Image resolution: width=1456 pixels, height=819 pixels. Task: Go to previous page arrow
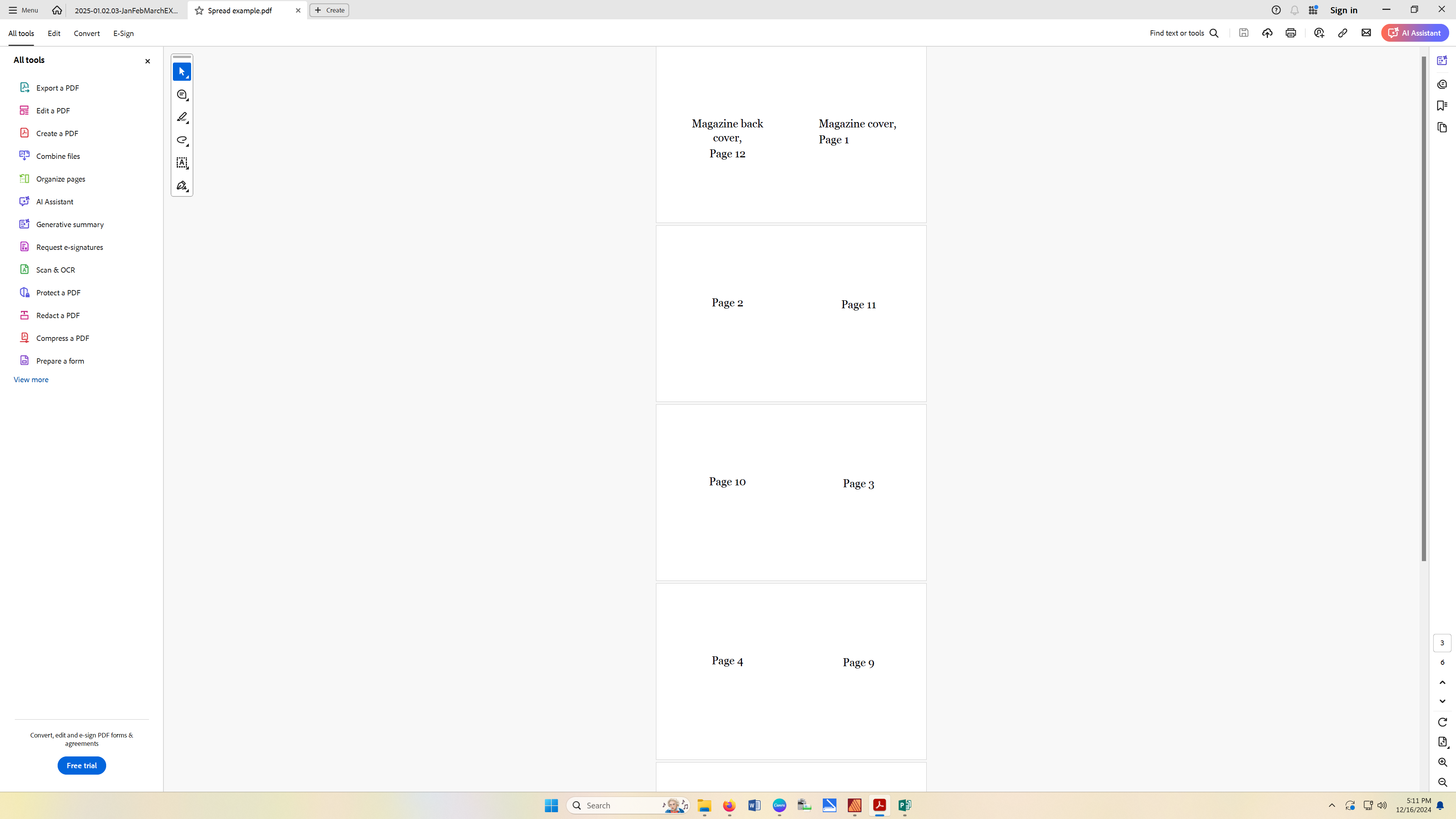click(1442, 682)
